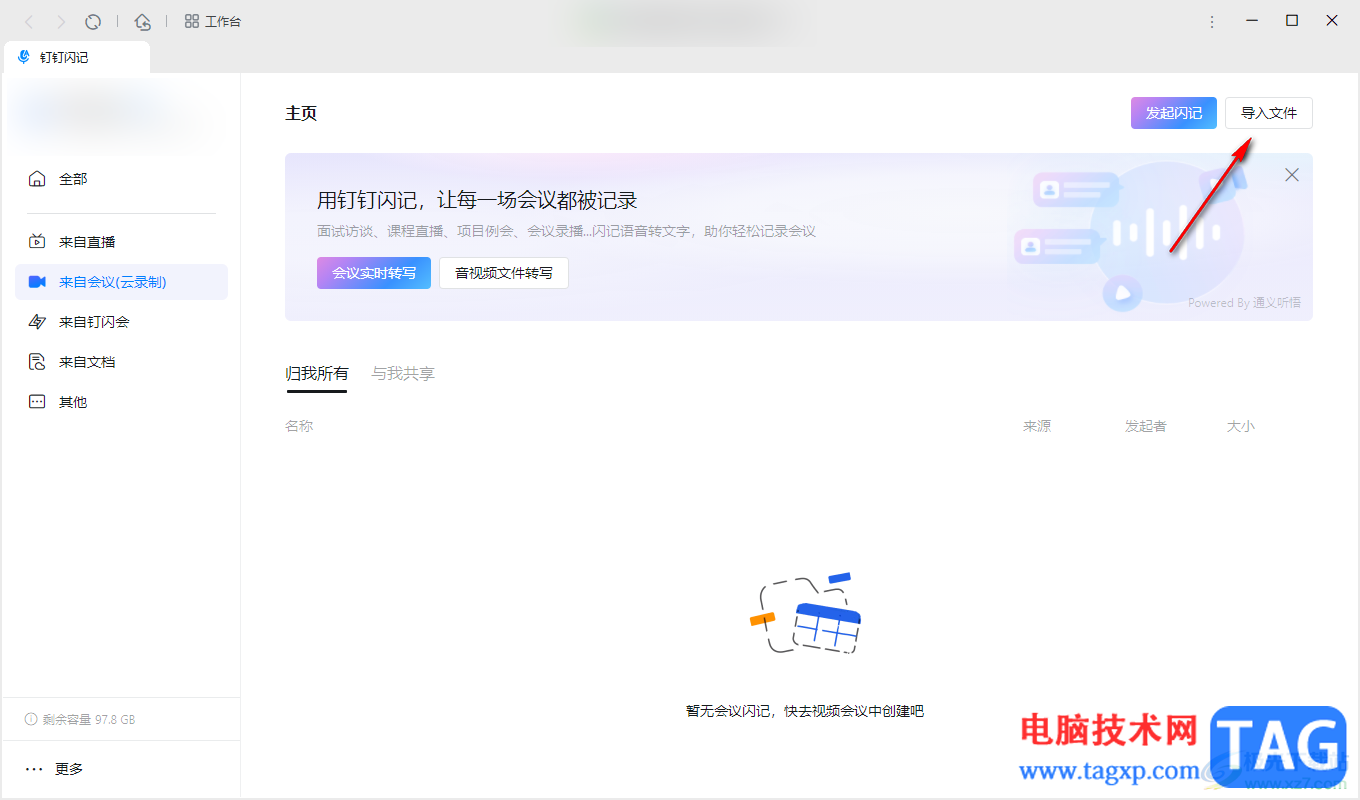Viewport: 1360px width, 800px height.
Task: Open the 工作台 workbench grid icon
Action: pos(192,21)
